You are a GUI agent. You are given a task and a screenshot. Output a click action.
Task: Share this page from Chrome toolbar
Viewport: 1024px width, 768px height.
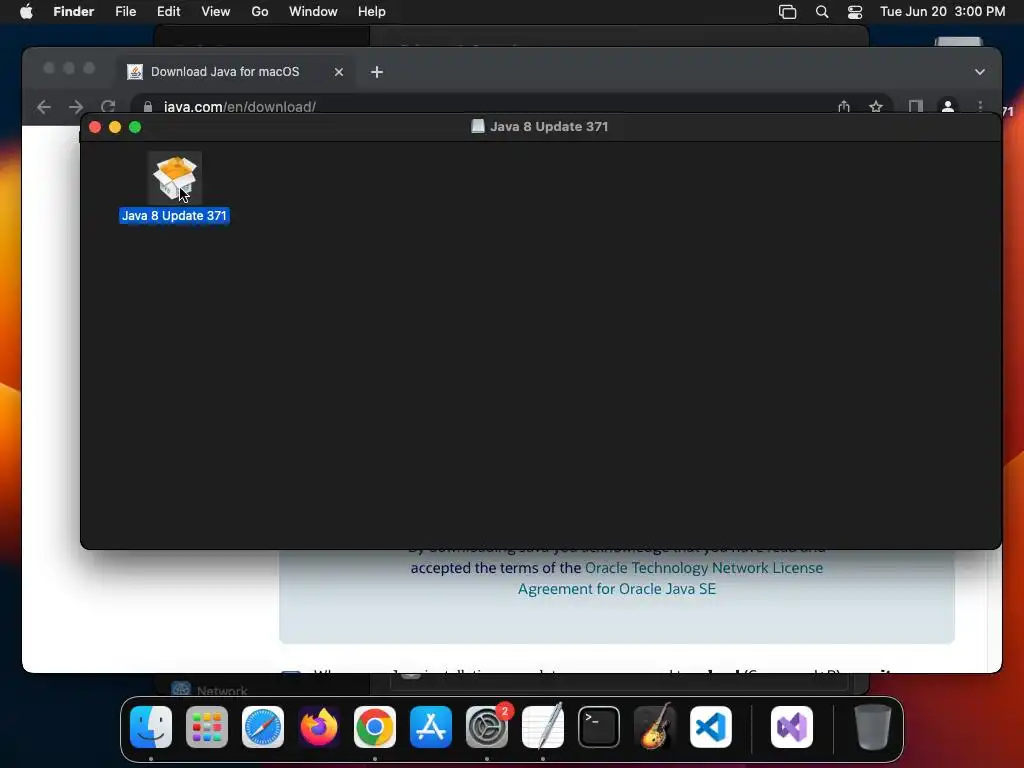(844, 106)
